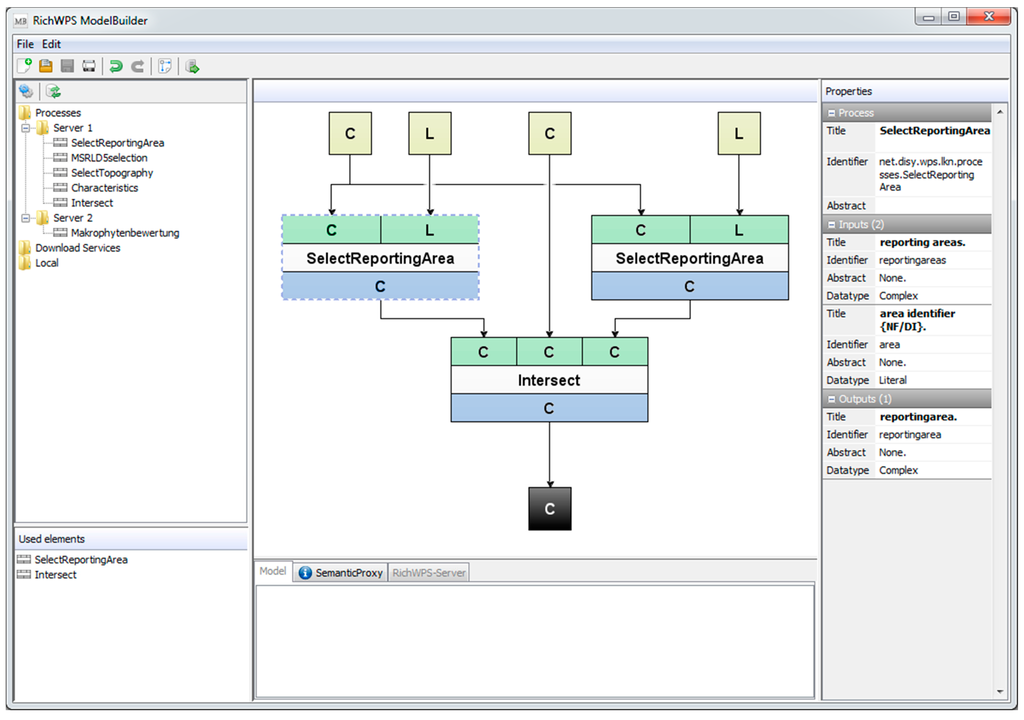Switch to the SemanticProxy tab
1024x720 pixels.
tap(341, 573)
